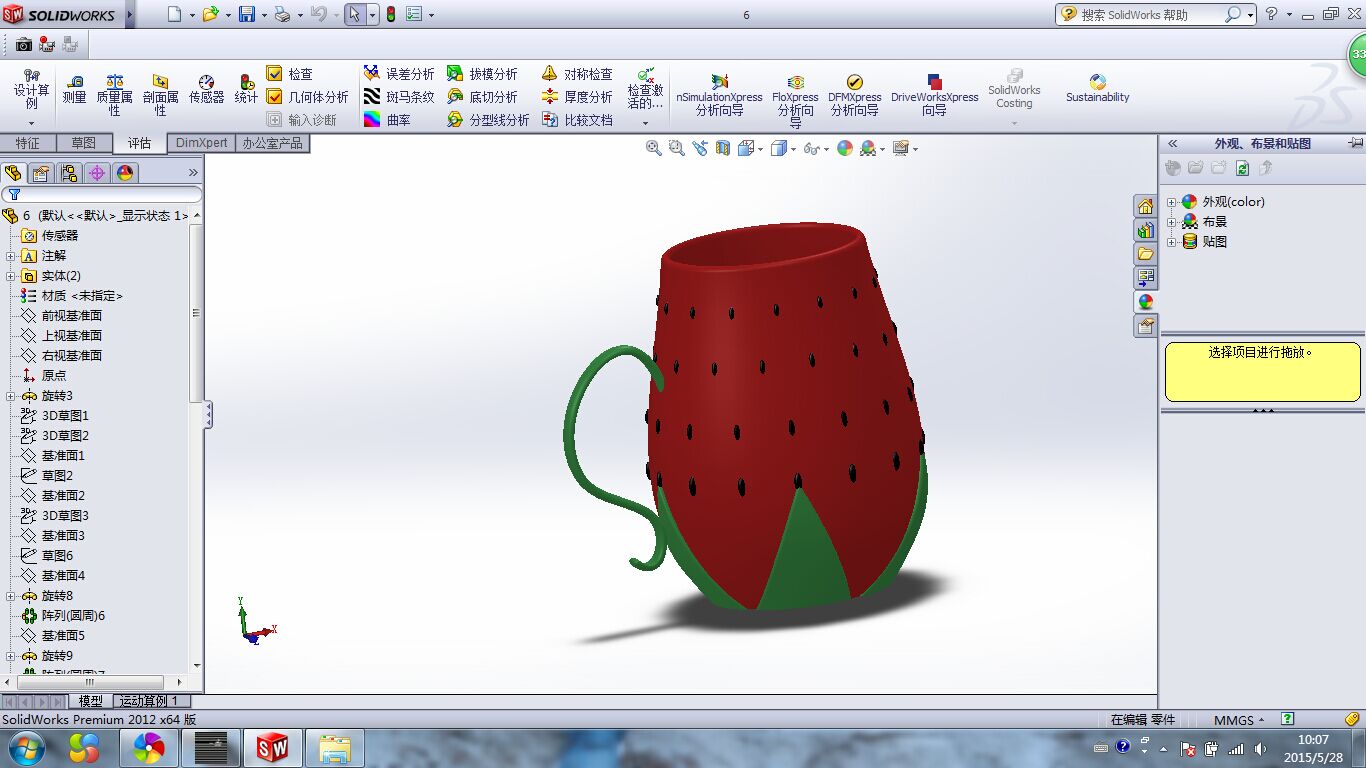Viewport: 1366px width, 768px height.
Task: Toggle the 检查 checkbox
Action: pyautogui.click(x=275, y=74)
